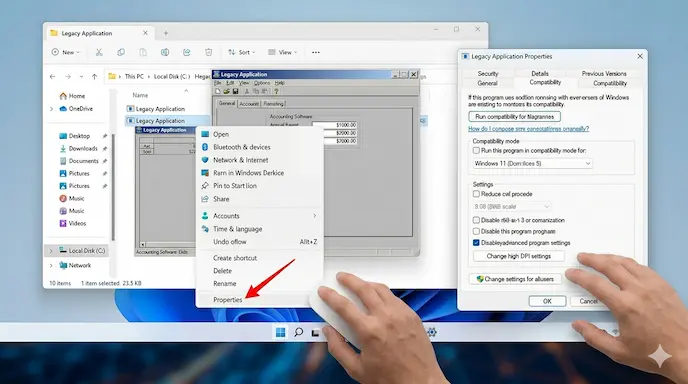Switch to Details tab in Properties dialog
This screenshot has width=688, height=384.
click(x=540, y=73)
